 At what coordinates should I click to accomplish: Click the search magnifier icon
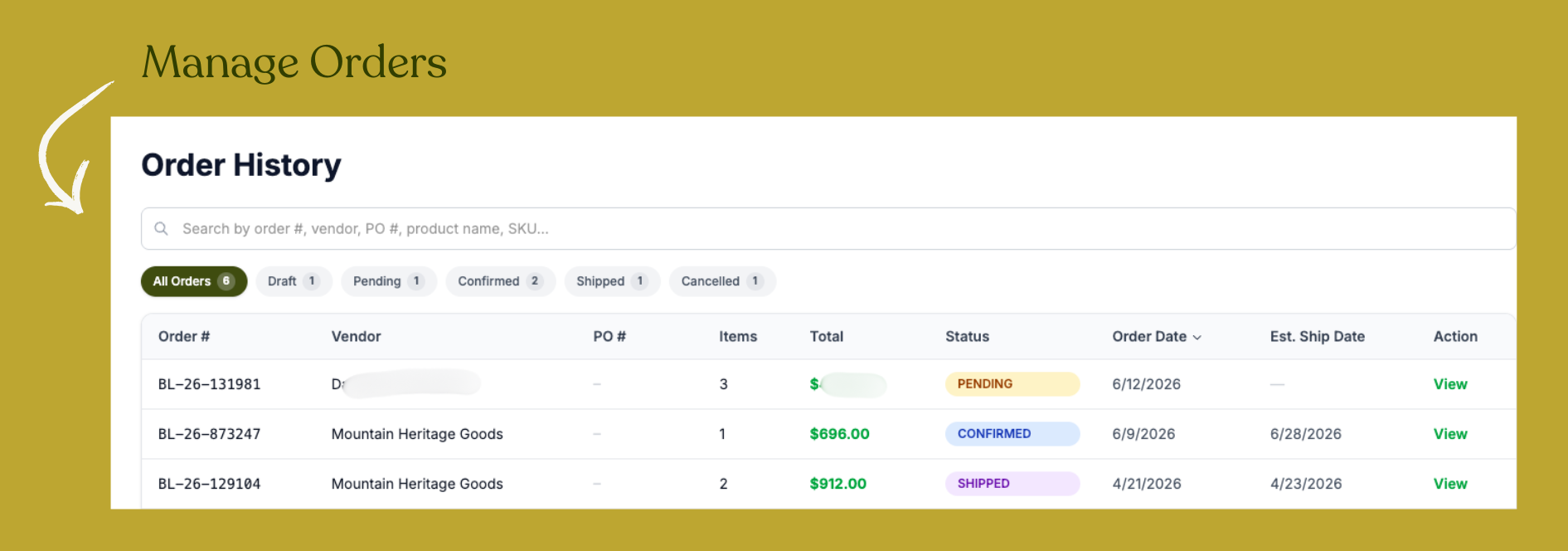pos(162,228)
